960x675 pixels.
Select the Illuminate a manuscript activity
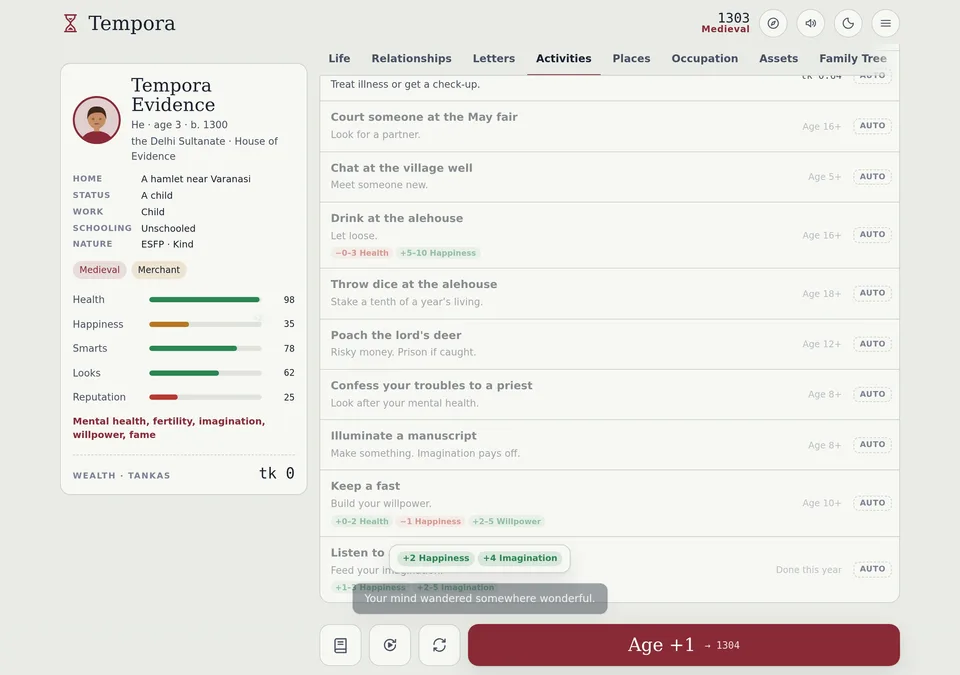pyautogui.click(x=609, y=445)
